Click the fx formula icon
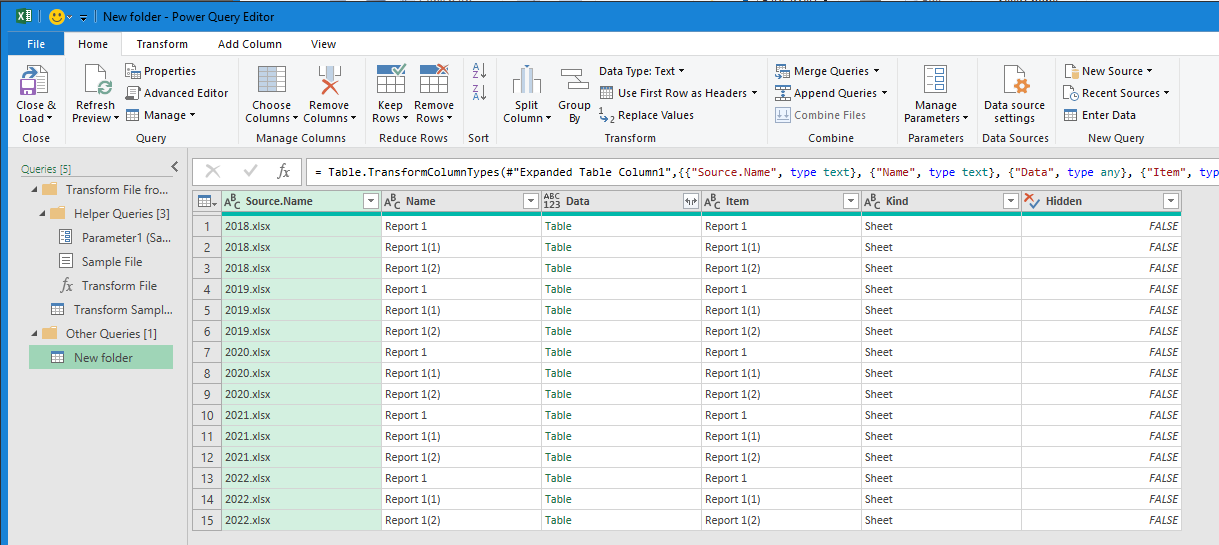1219x545 pixels. coord(284,171)
